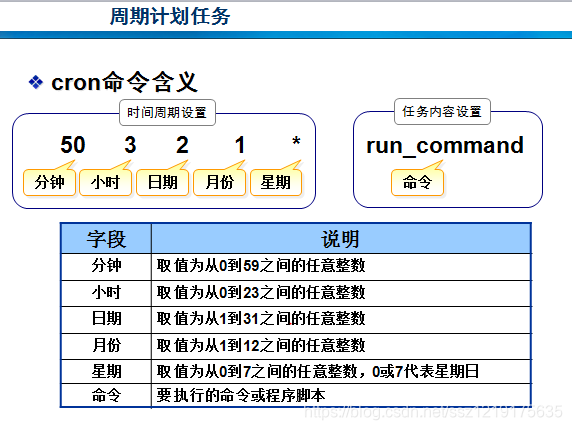The image size is (572, 430).
Task: Select the 小时 table row cell
Action: point(106,293)
